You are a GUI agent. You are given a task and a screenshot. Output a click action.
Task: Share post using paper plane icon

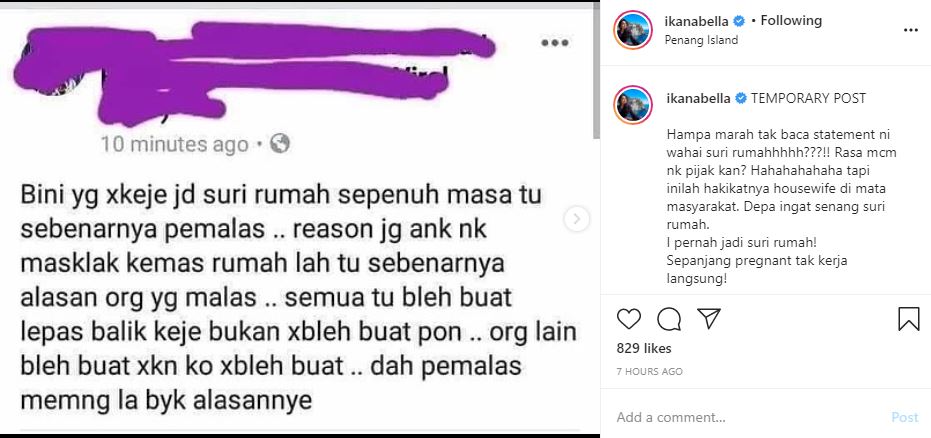click(709, 319)
